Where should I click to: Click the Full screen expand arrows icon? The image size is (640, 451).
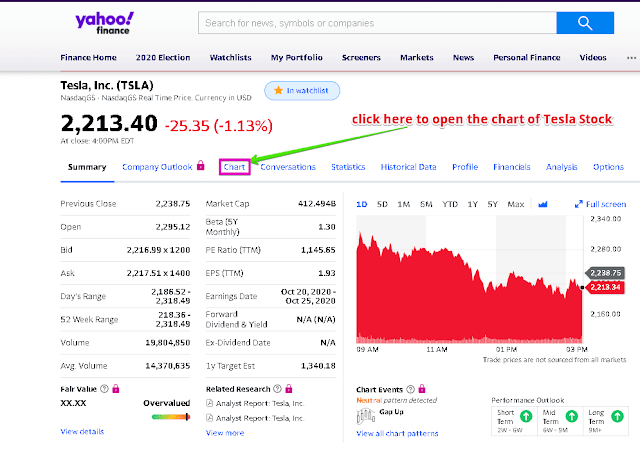[578, 204]
